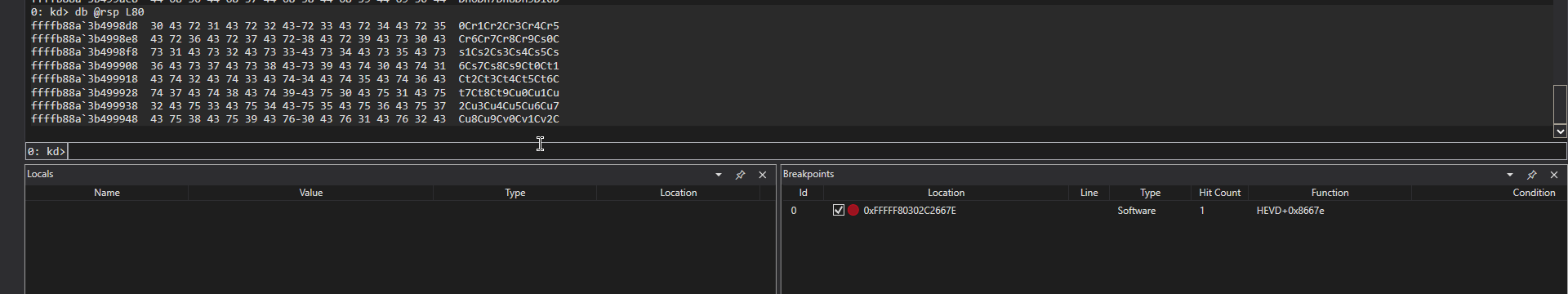Image resolution: width=1568 pixels, height=294 pixels.
Task: Click the Software type cell in Breakpoints
Action: click(x=1137, y=211)
